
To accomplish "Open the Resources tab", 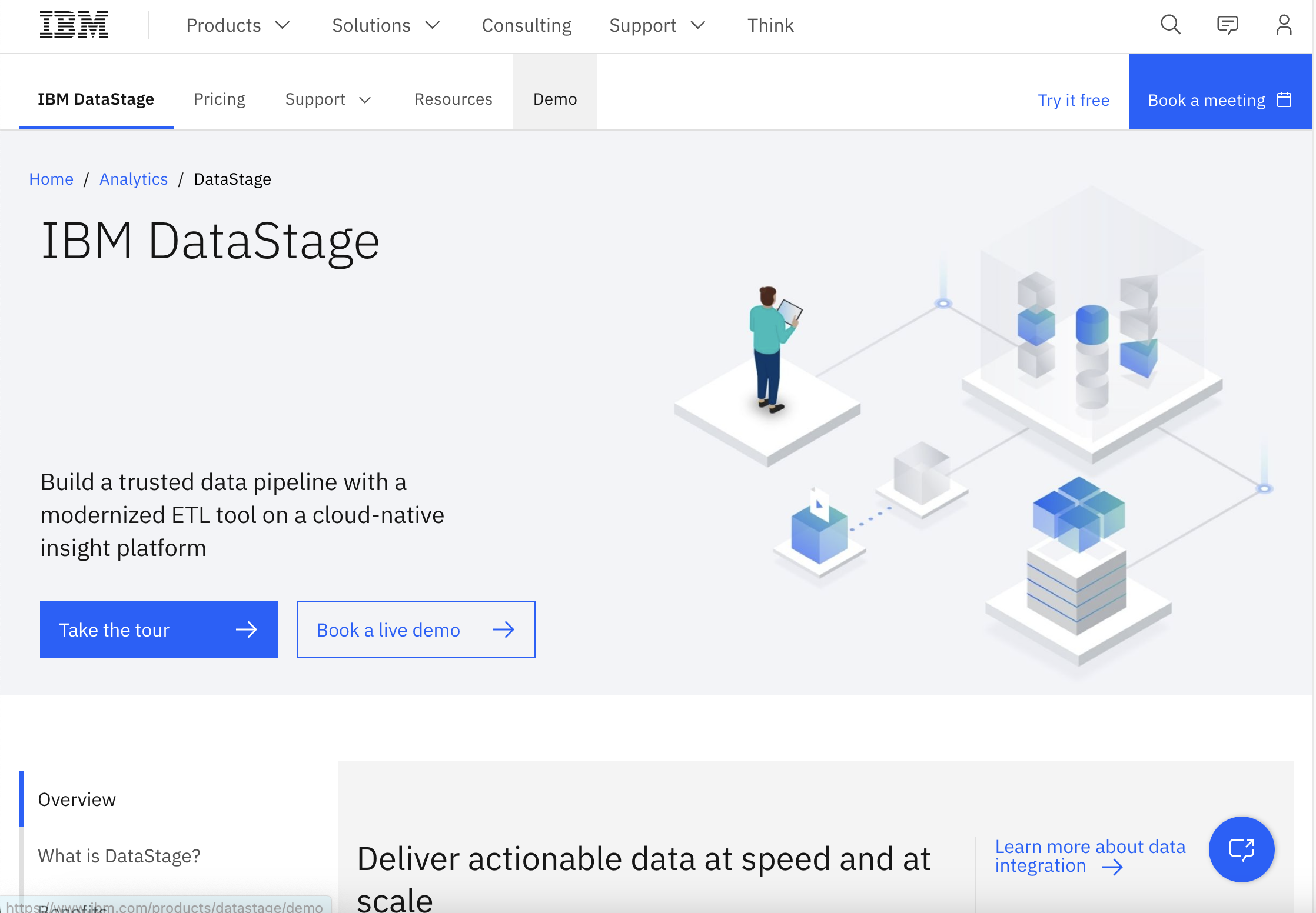I will (453, 99).
